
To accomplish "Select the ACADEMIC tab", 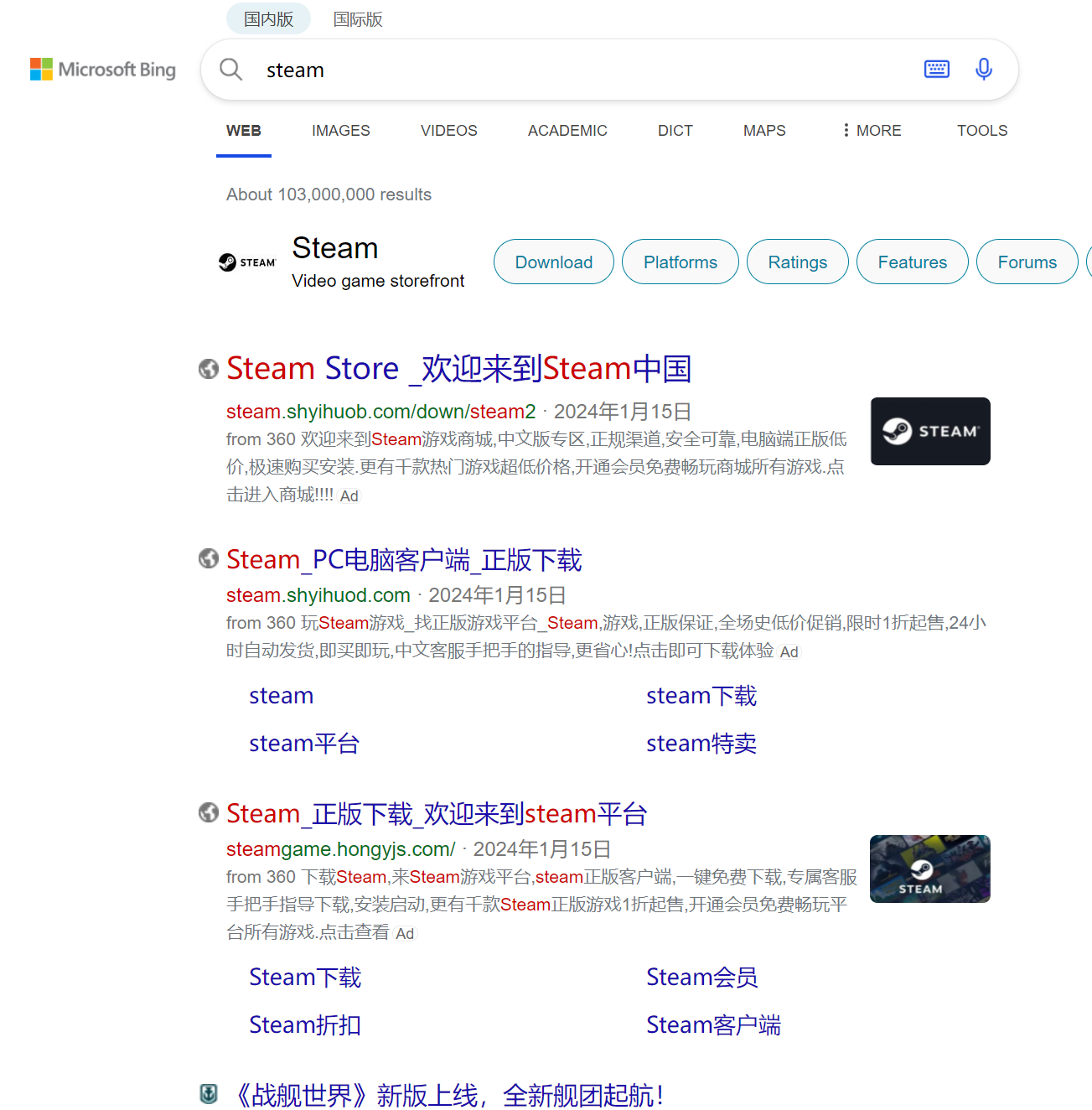I will click(567, 131).
